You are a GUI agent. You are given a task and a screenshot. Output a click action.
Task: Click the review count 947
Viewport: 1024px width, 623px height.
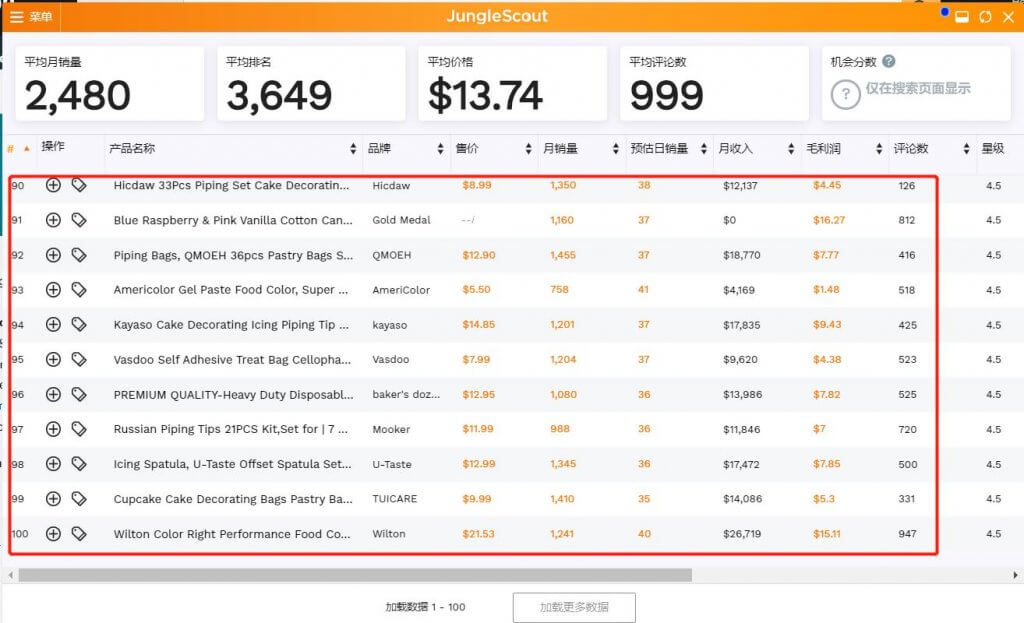coord(907,534)
